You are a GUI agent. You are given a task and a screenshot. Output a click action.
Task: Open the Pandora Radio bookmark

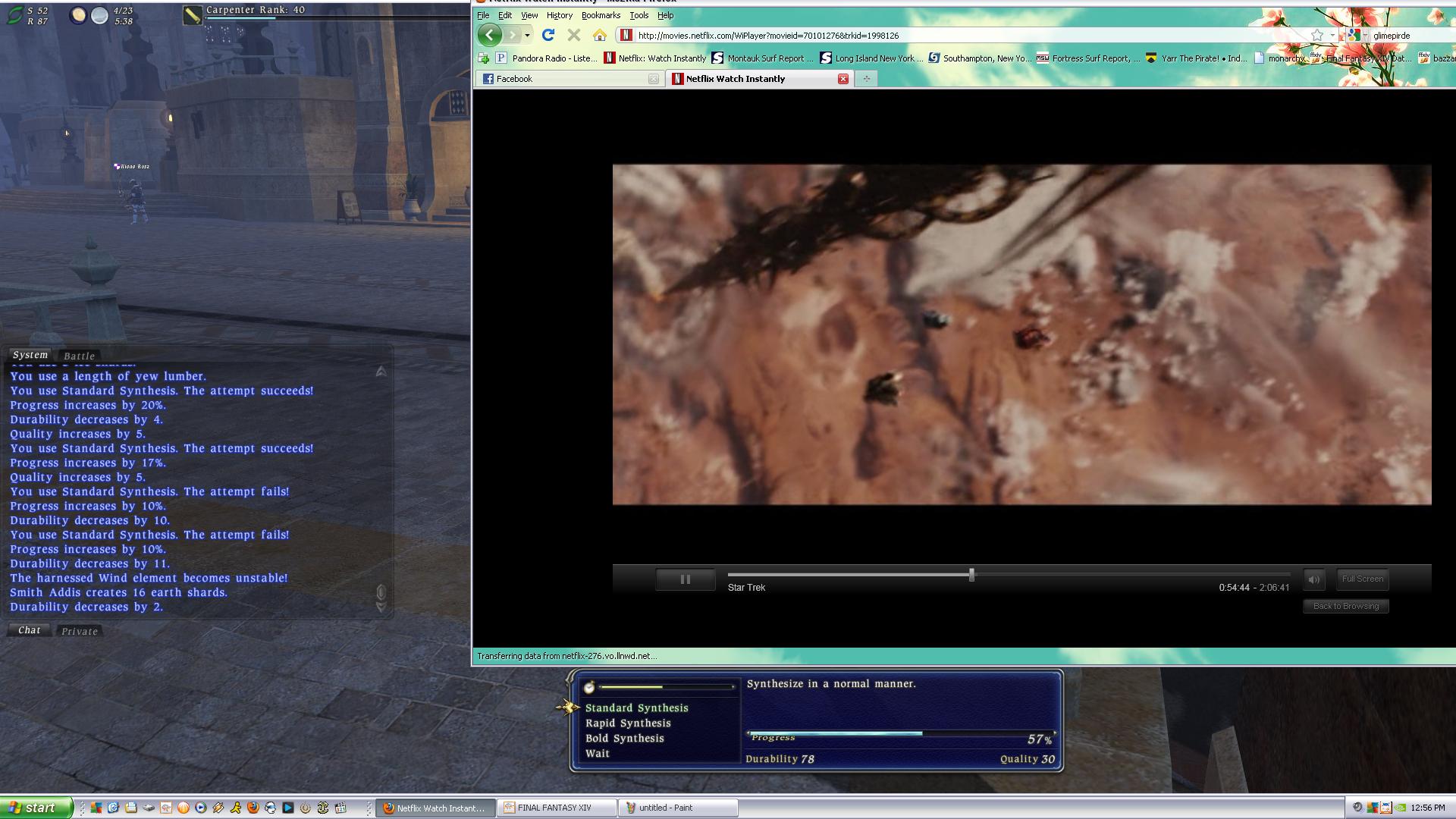[x=547, y=58]
